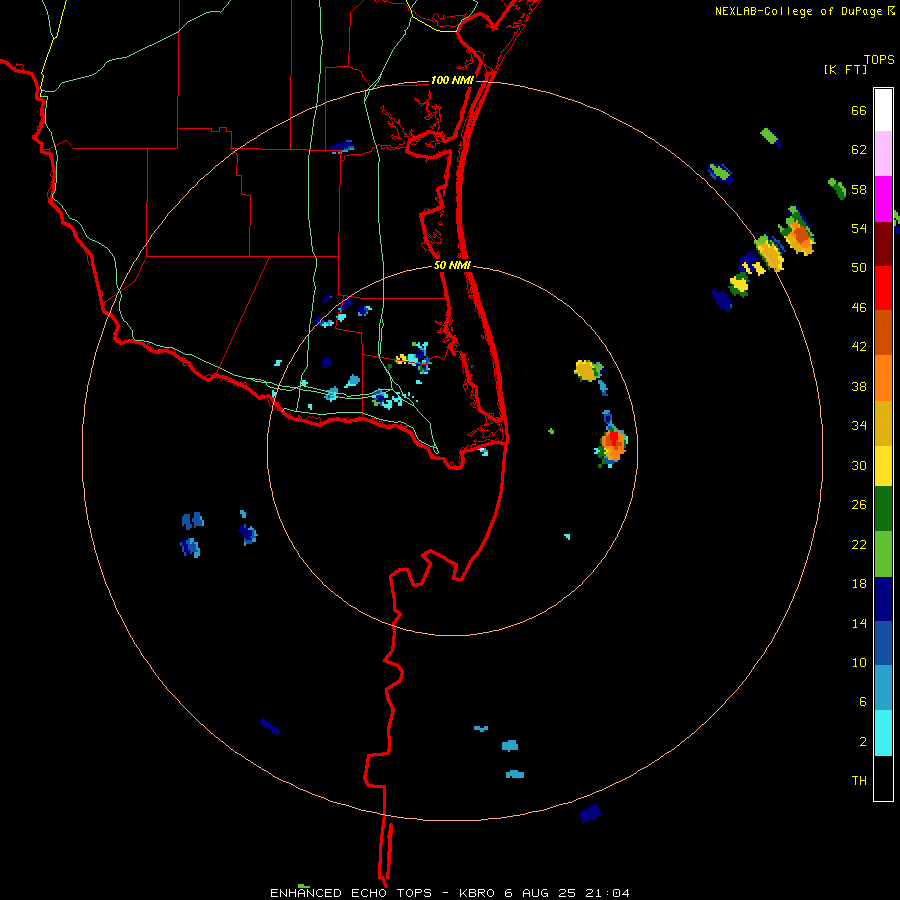The width and height of the screenshot is (900, 900).
Task: Click the 14 value on the scale
Action: pos(859,624)
